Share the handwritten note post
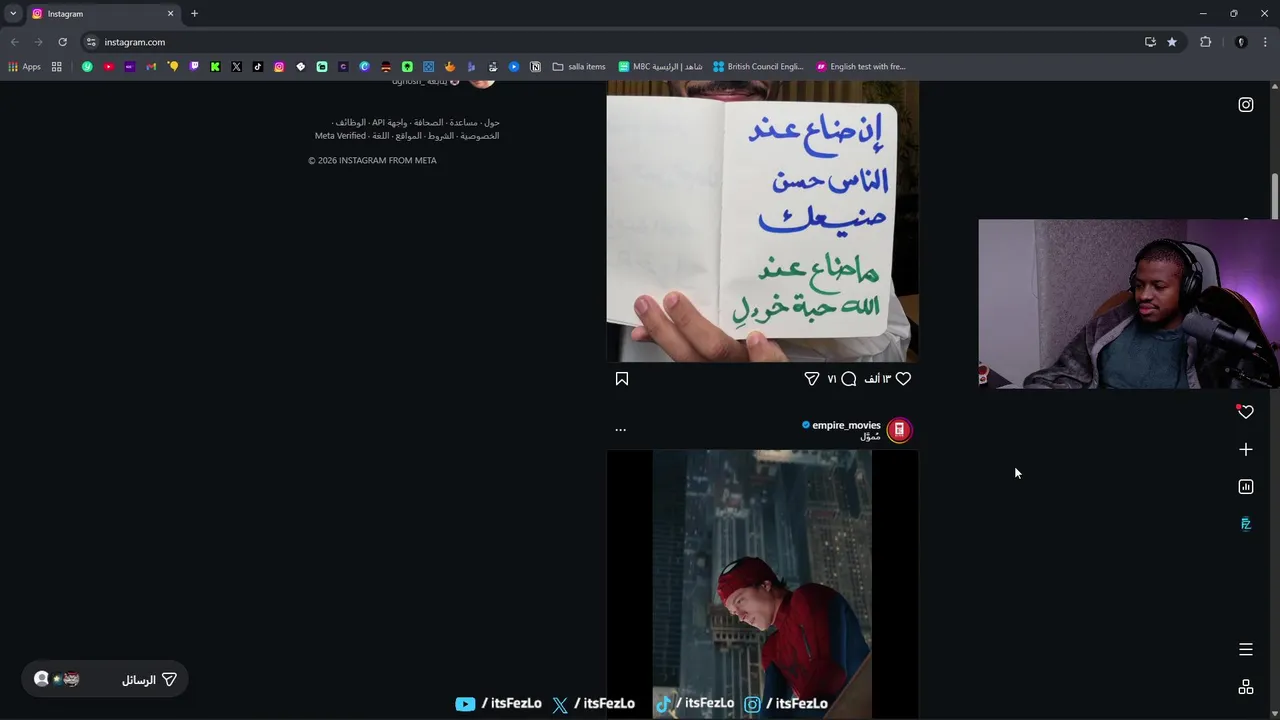 [812, 379]
